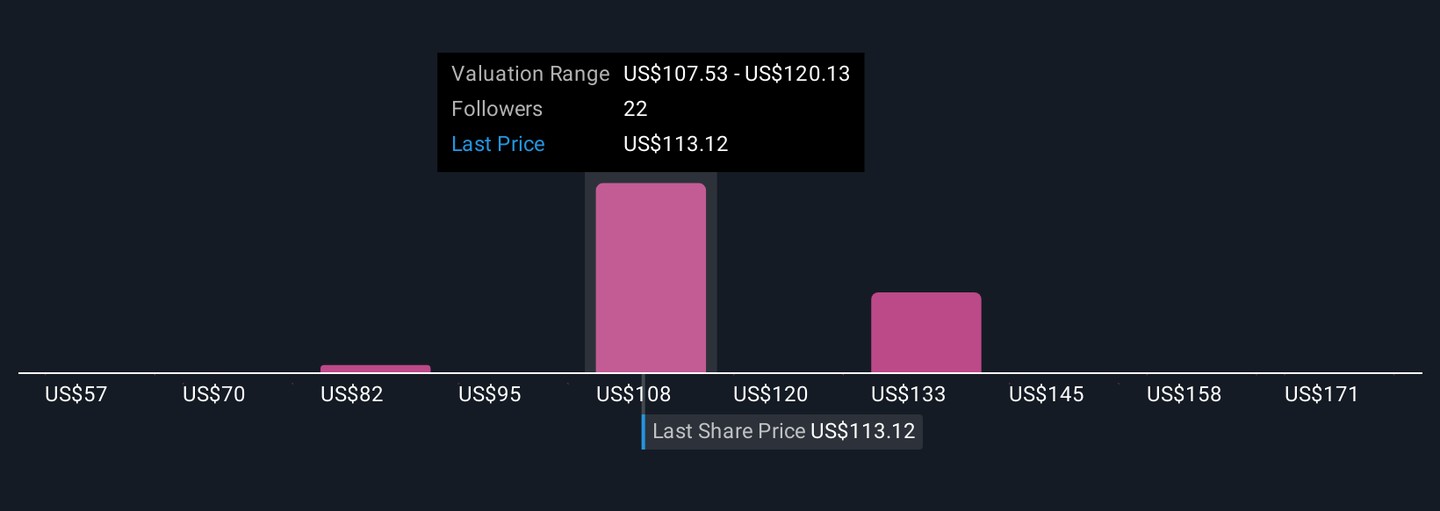1440x511 pixels.
Task: Click the US$145 axis label
Action: (x=1046, y=394)
